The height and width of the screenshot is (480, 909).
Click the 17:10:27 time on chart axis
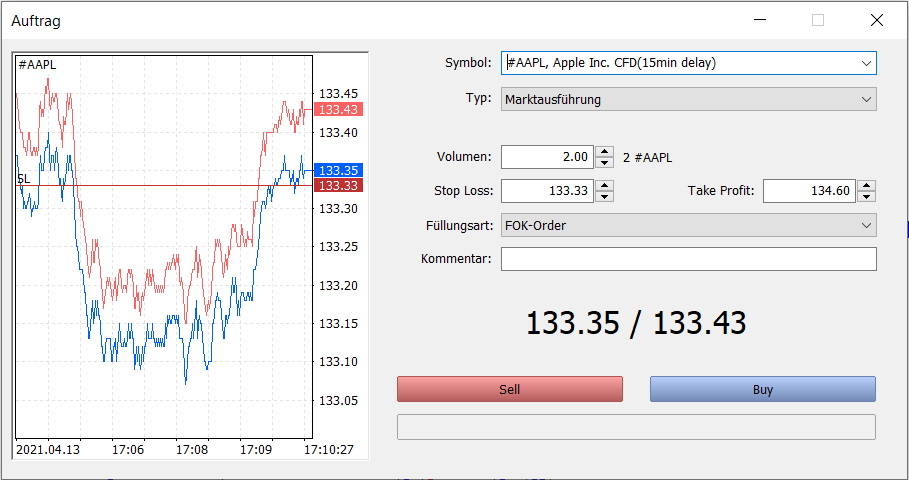pyautogui.click(x=329, y=450)
